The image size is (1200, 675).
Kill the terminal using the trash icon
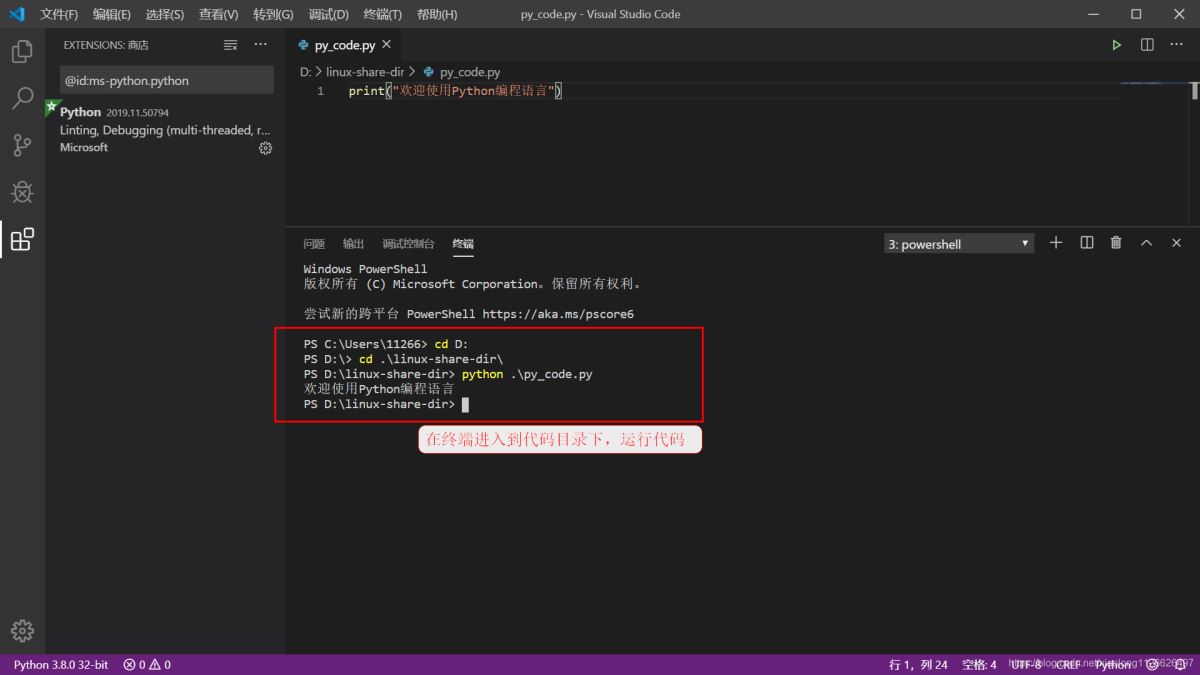(1116, 242)
